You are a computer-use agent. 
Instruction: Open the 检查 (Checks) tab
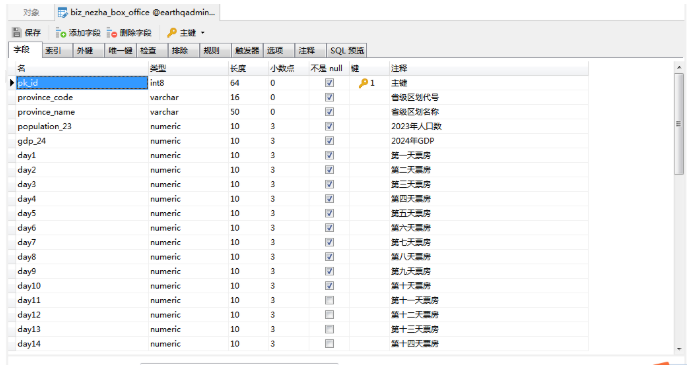[x=152, y=50]
